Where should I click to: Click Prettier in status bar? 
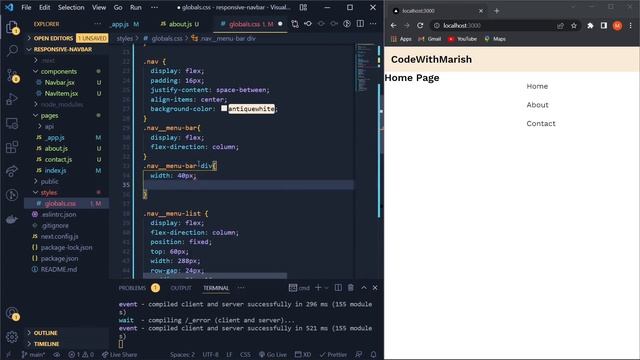click(333, 354)
